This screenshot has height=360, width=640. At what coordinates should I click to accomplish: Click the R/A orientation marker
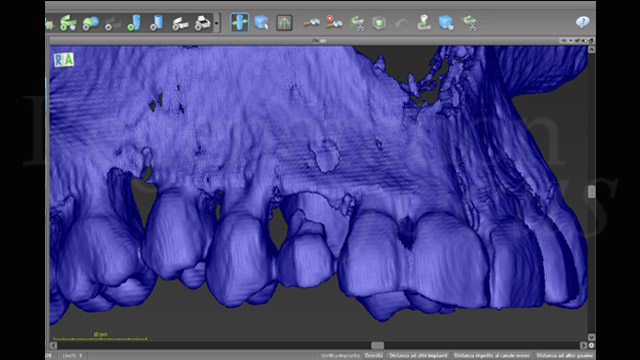[64, 60]
